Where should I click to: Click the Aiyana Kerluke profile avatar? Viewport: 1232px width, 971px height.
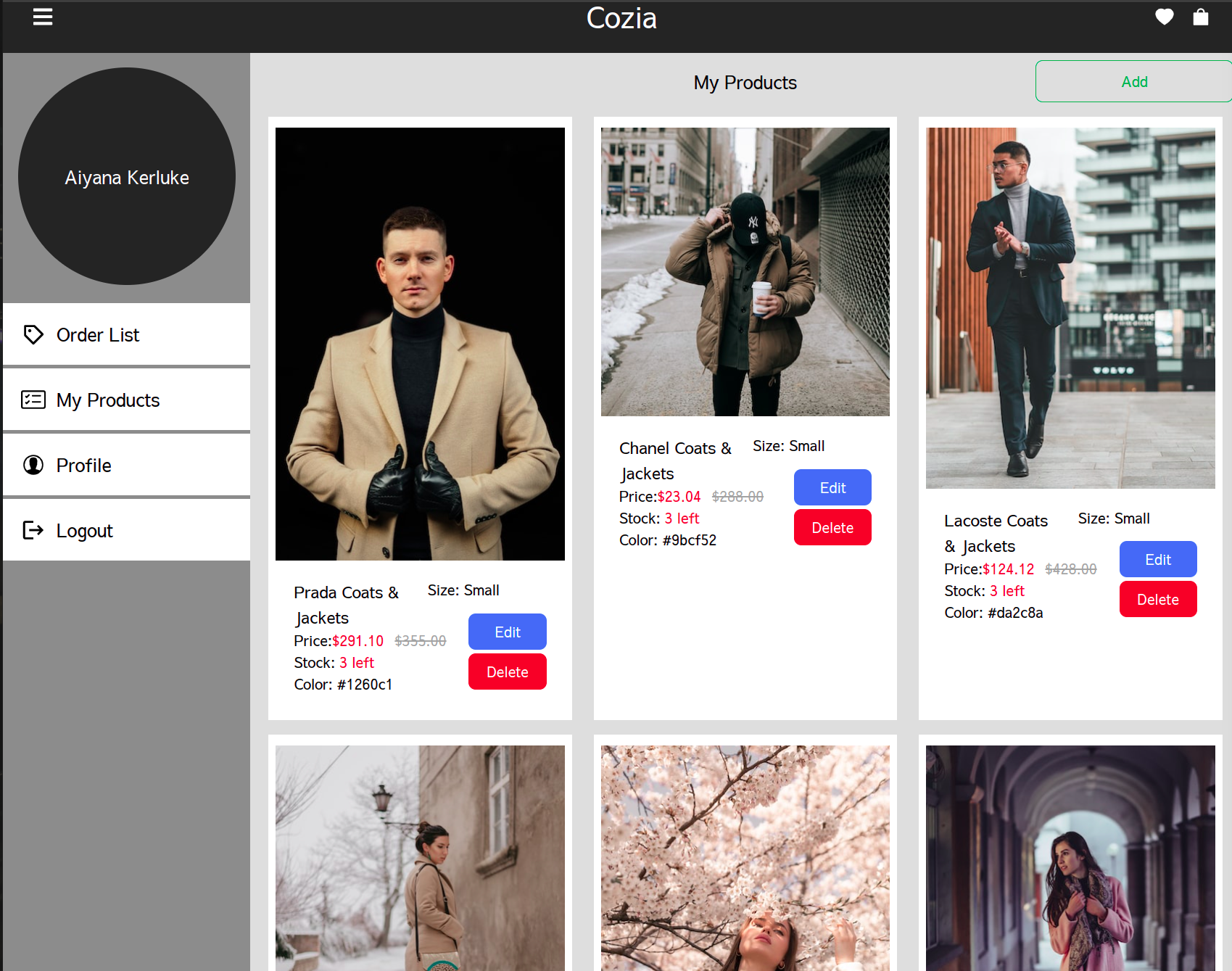click(127, 176)
